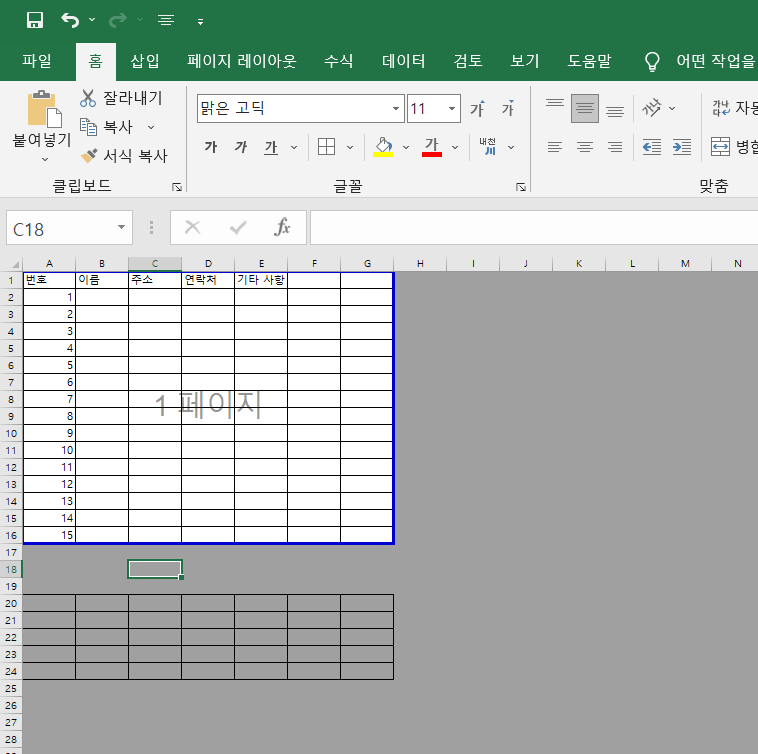This screenshot has height=754, width=758.
Task: Open the 데이터 tab
Action: click(403, 61)
